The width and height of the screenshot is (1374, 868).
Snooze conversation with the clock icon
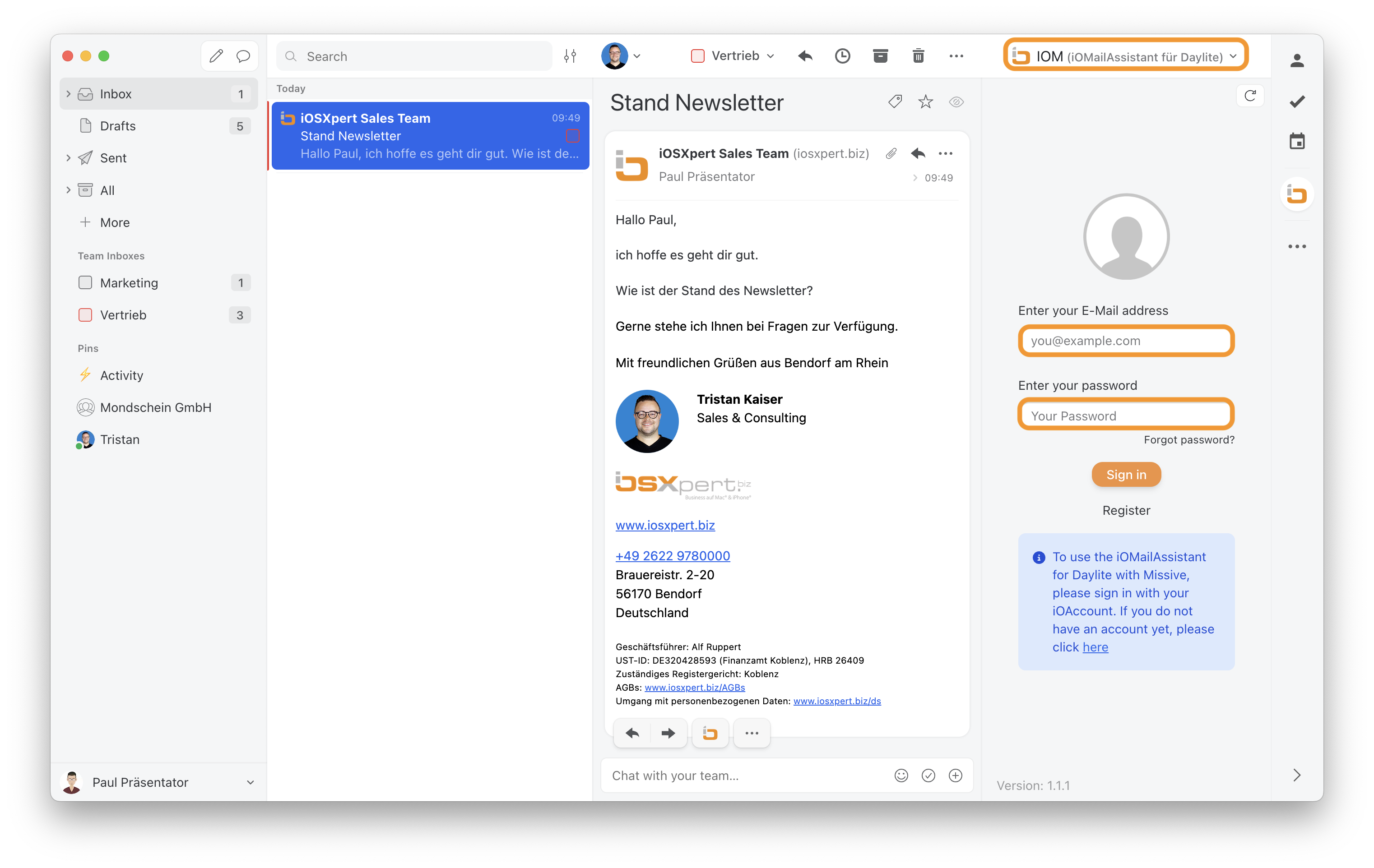(x=842, y=56)
